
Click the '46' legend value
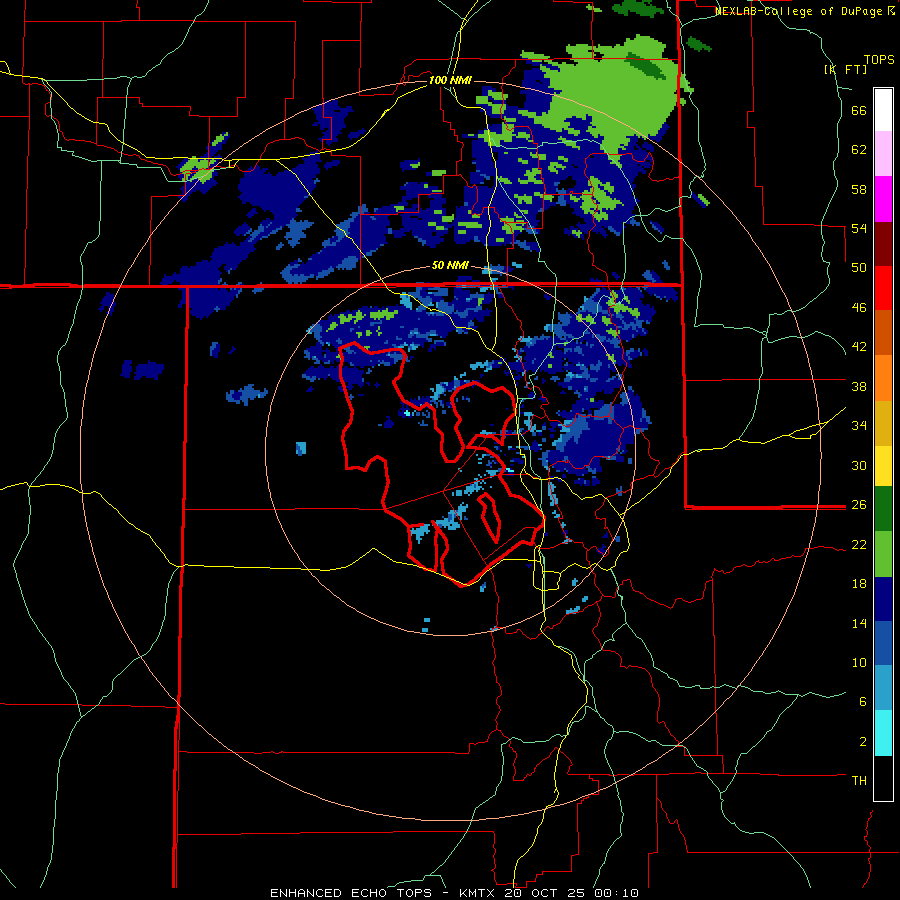(x=859, y=307)
